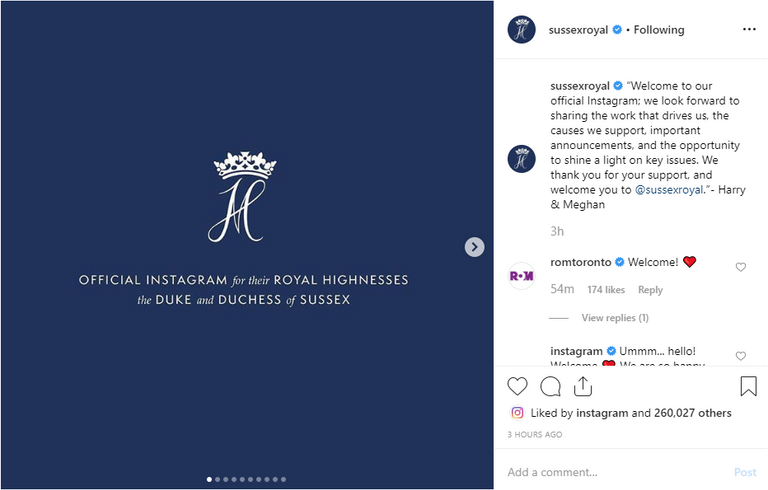The image size is (768, 490).
Task: Expand View replies (1) under romtoronto
Action: click(615, 318)
